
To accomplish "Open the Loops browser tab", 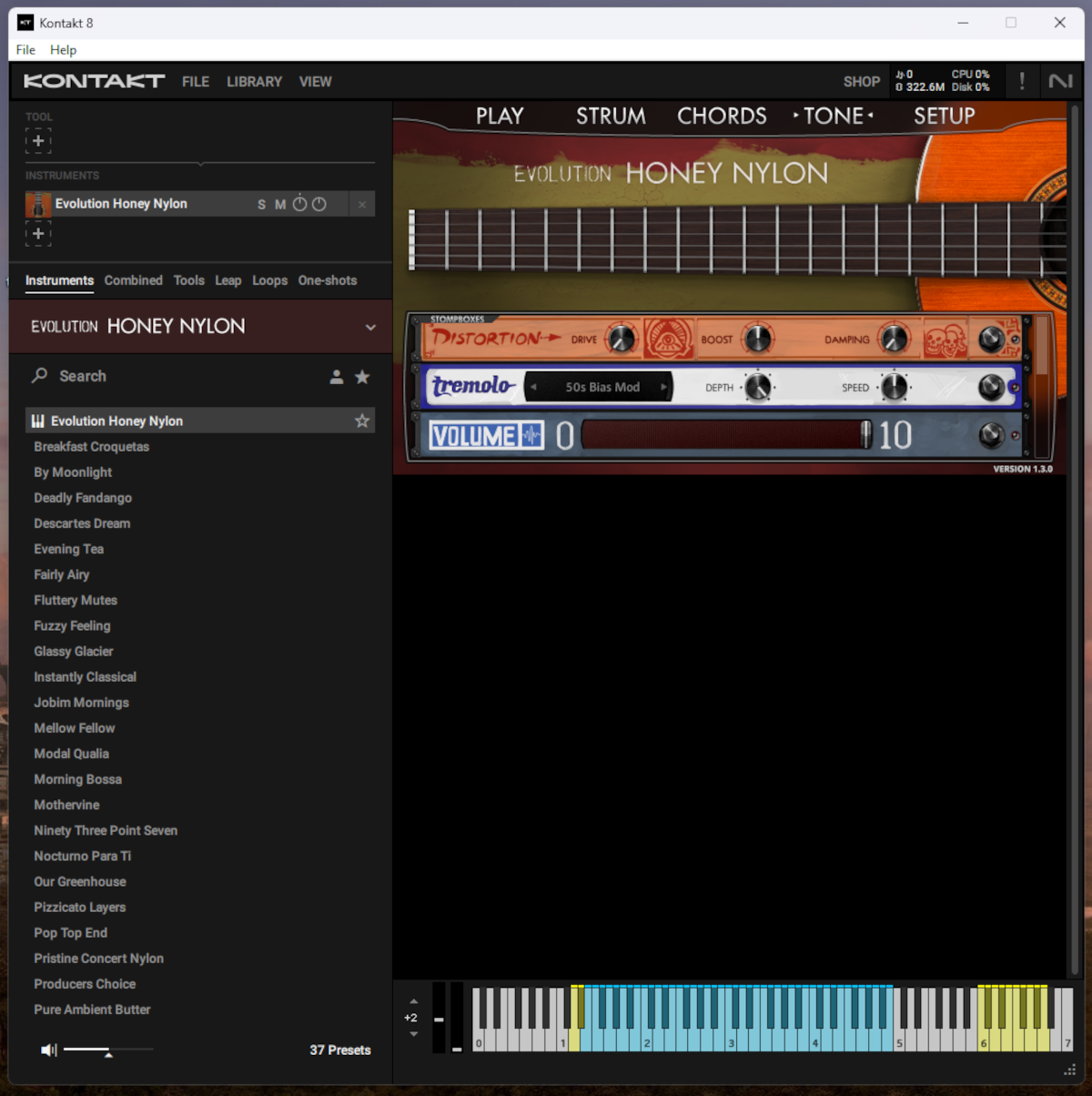I will pyautogui.click(x=269, y=280).
